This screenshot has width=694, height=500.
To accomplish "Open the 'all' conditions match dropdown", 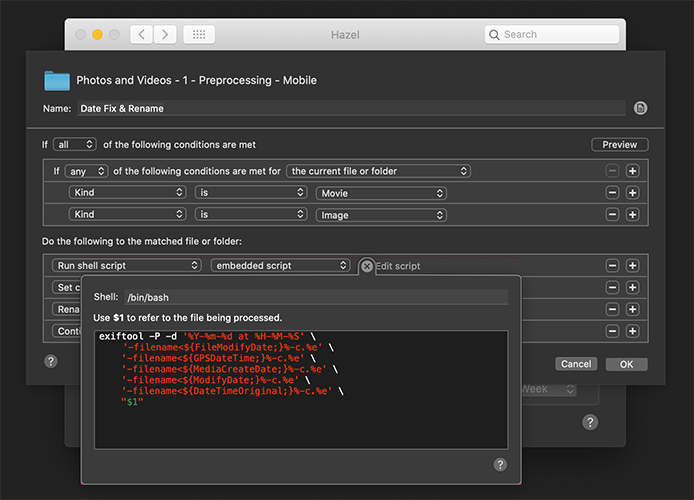I will point(75,145).
